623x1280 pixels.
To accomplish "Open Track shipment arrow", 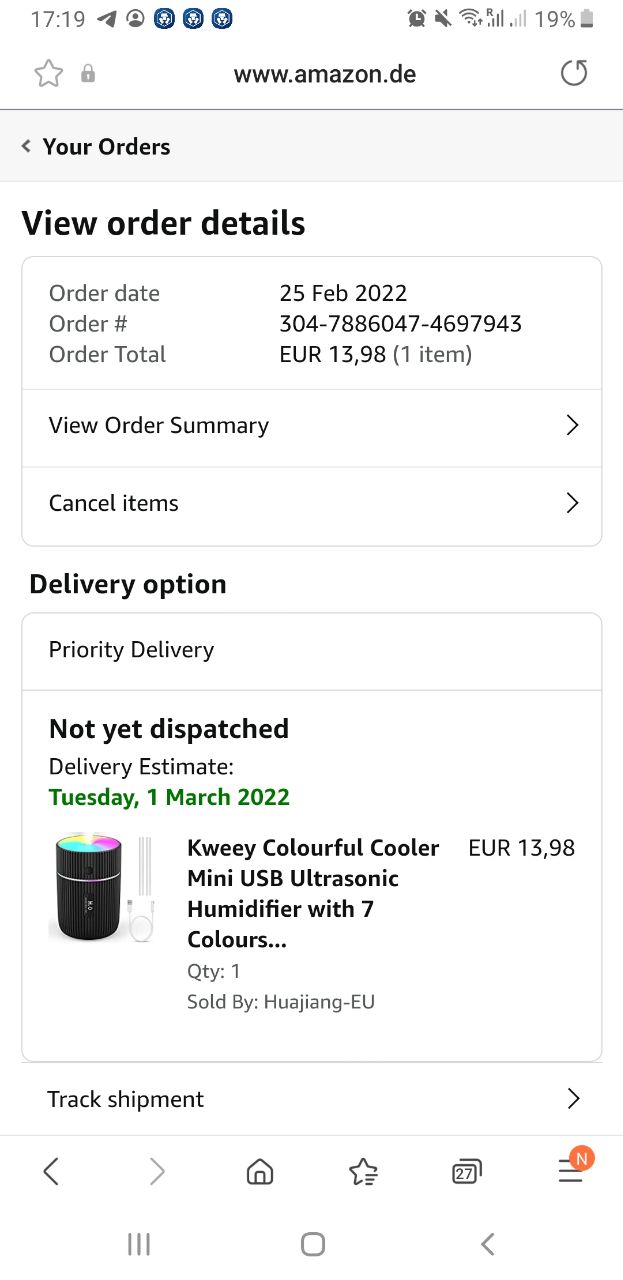I will 573,1099.
